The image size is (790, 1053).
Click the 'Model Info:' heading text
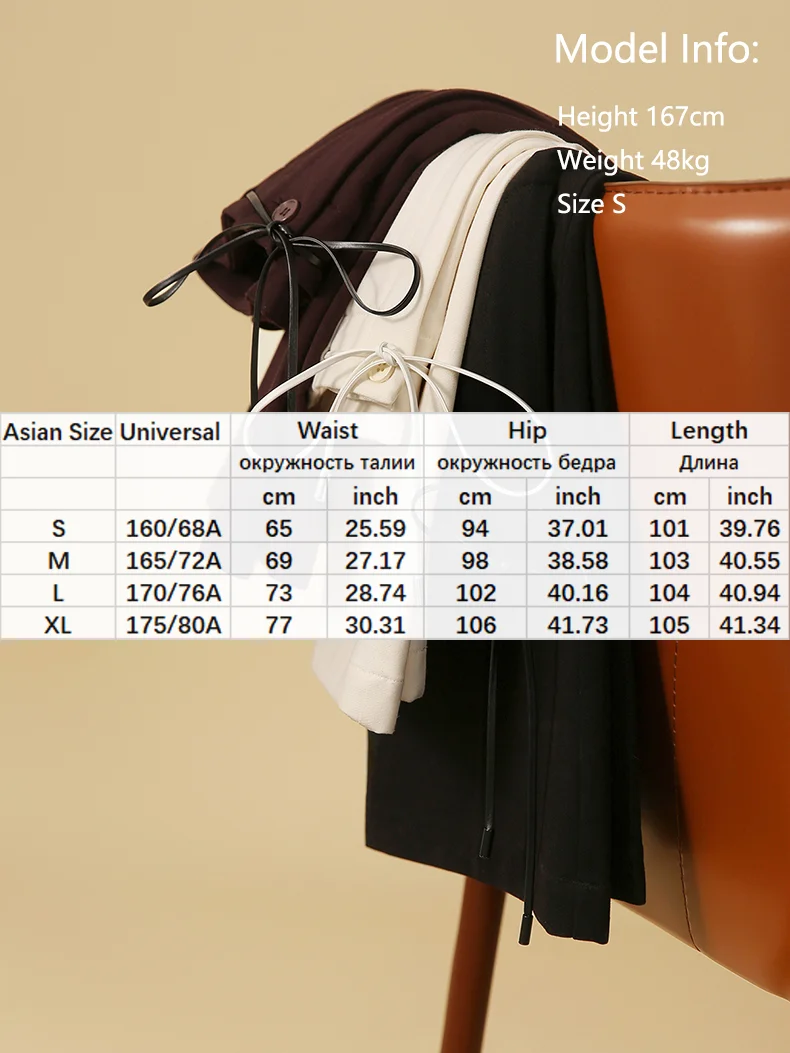656,49
